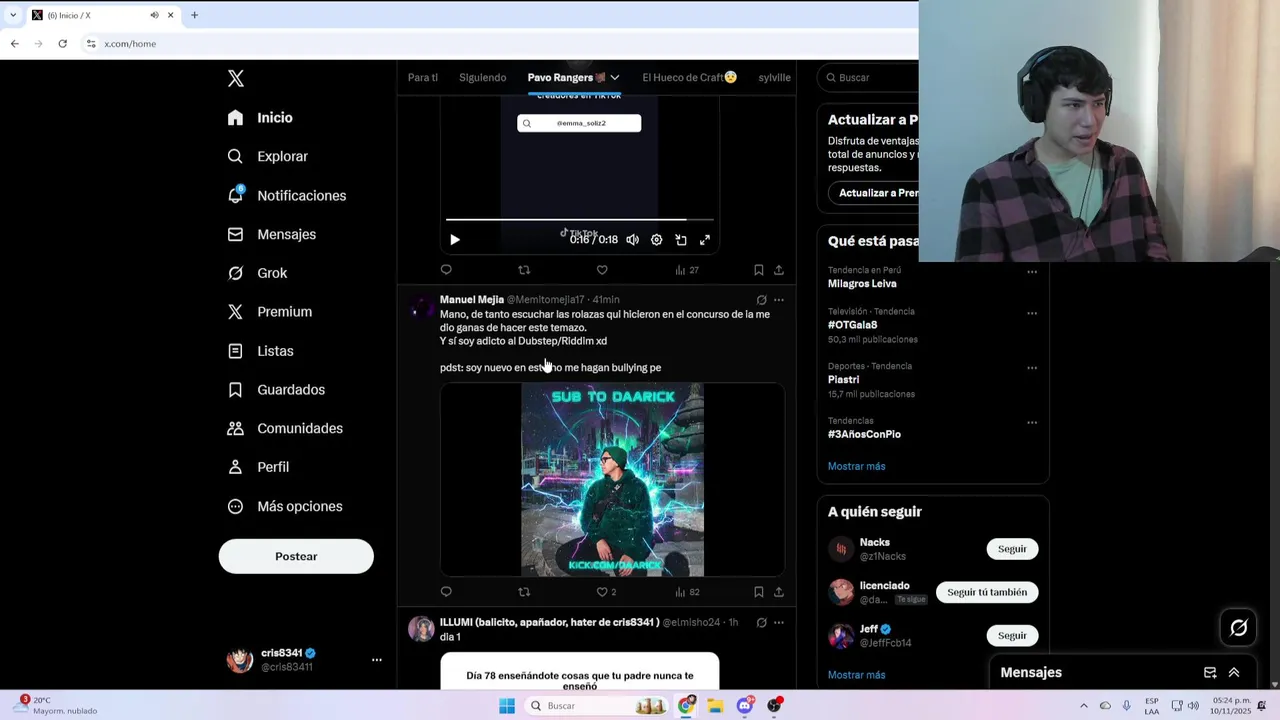Click the Postear button
Image resolution: width=1280 pixels, height=720 pixels.
pos(296,556)
